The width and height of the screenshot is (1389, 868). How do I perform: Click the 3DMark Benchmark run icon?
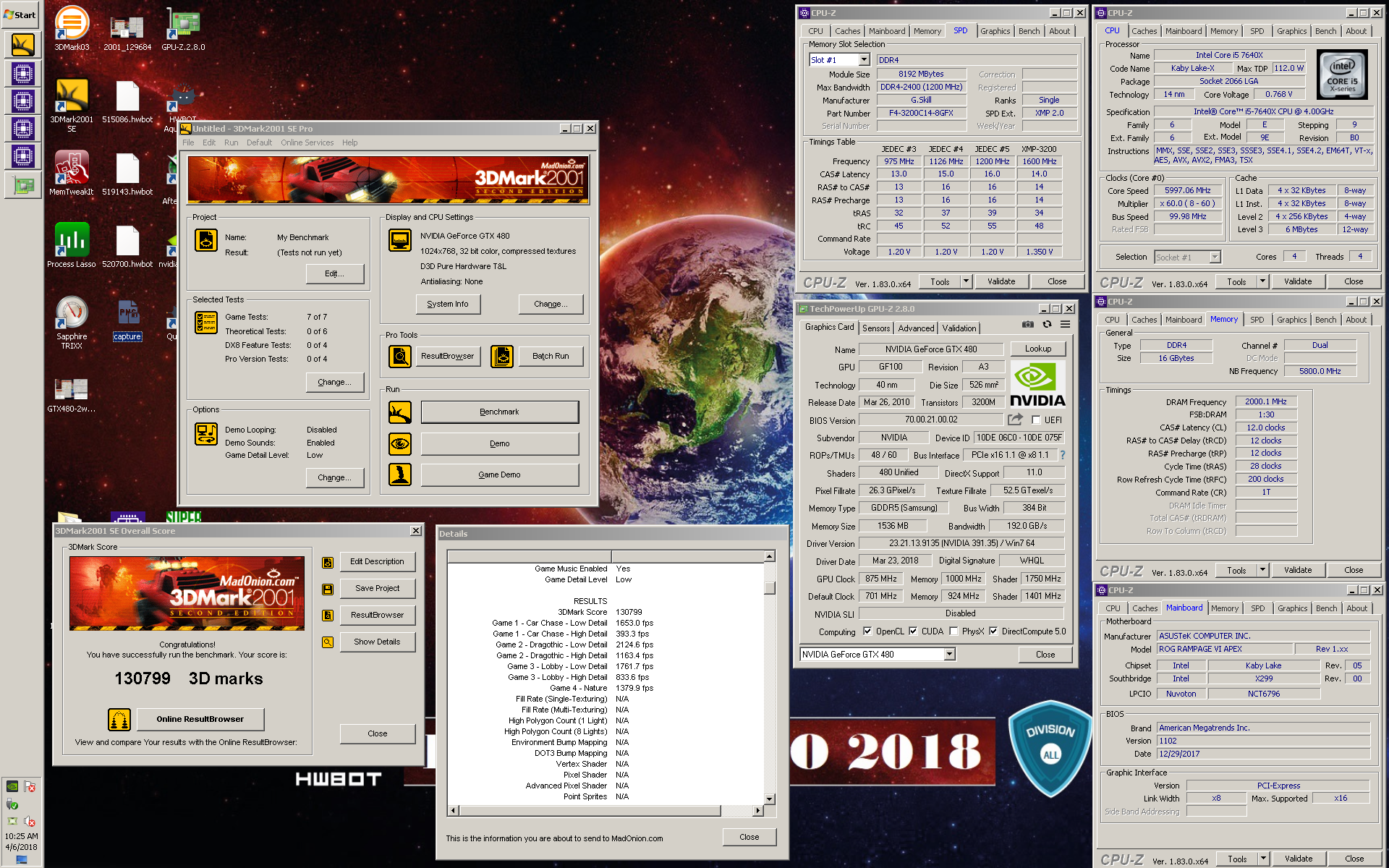(400, 412)
